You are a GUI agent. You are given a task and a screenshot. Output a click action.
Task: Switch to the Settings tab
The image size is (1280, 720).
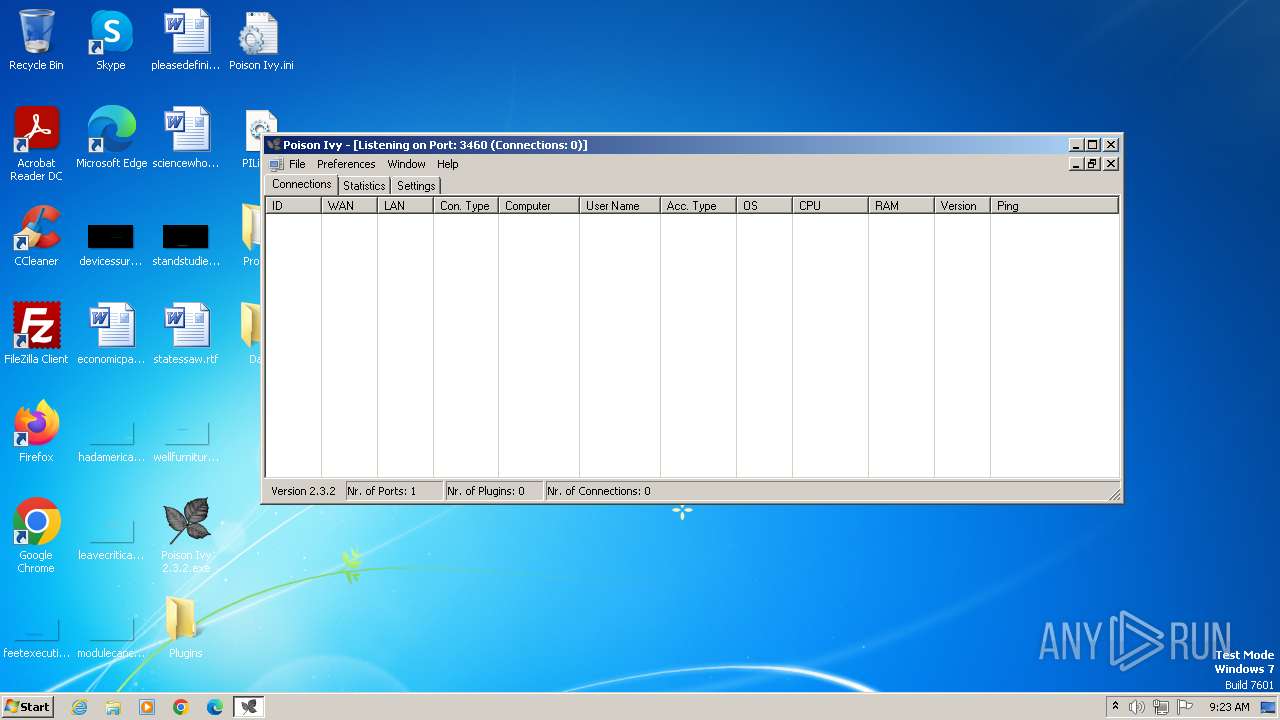(416, 186)
